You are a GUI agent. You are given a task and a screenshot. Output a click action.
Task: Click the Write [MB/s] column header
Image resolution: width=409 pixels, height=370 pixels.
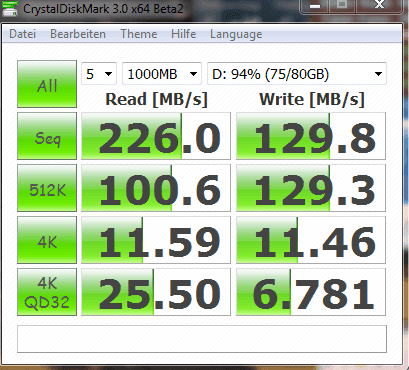312,99
